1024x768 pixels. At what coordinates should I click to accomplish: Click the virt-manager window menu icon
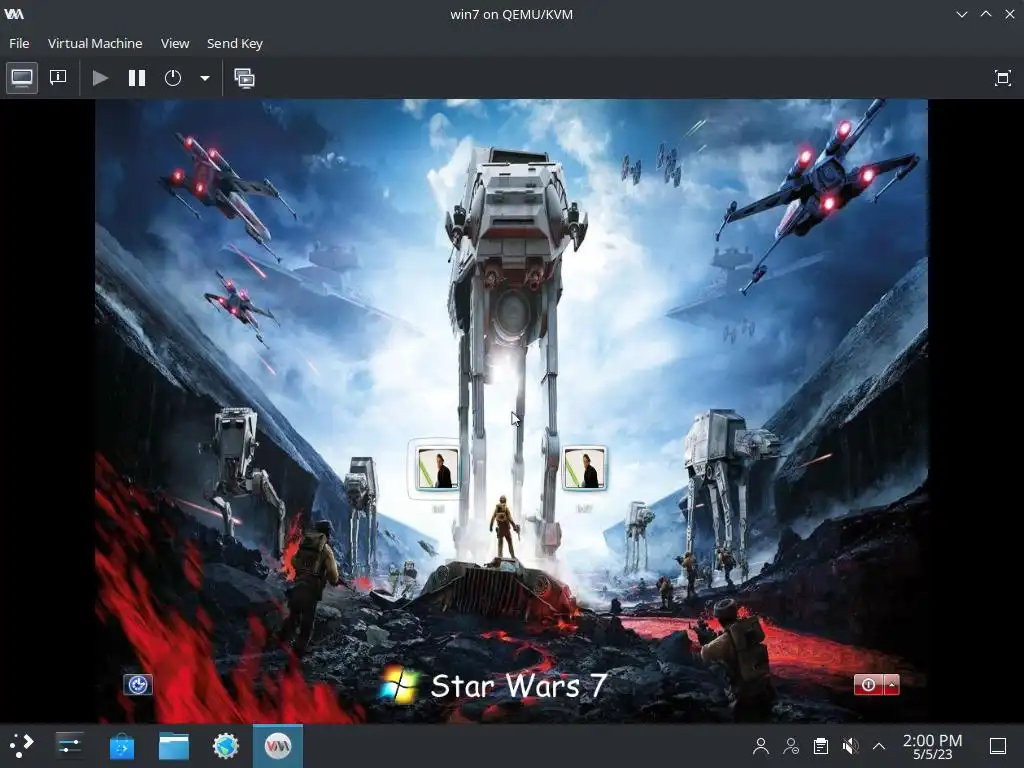click(x=14, y=14)
